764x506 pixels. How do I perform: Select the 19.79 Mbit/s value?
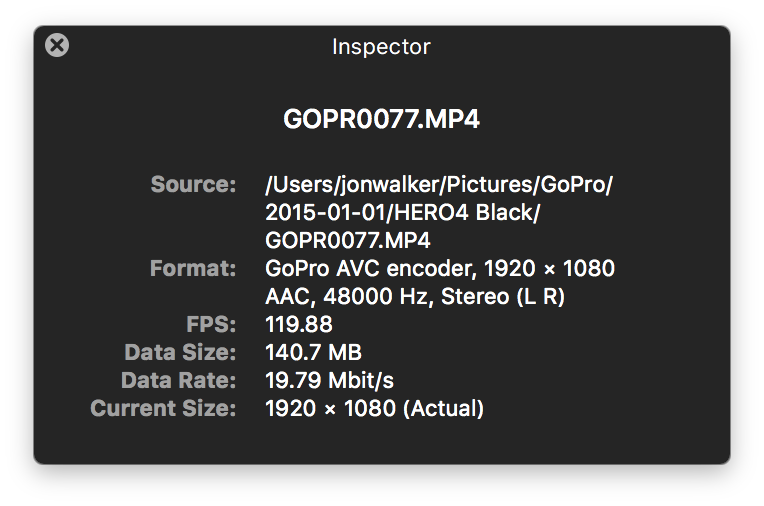[330, 380]
